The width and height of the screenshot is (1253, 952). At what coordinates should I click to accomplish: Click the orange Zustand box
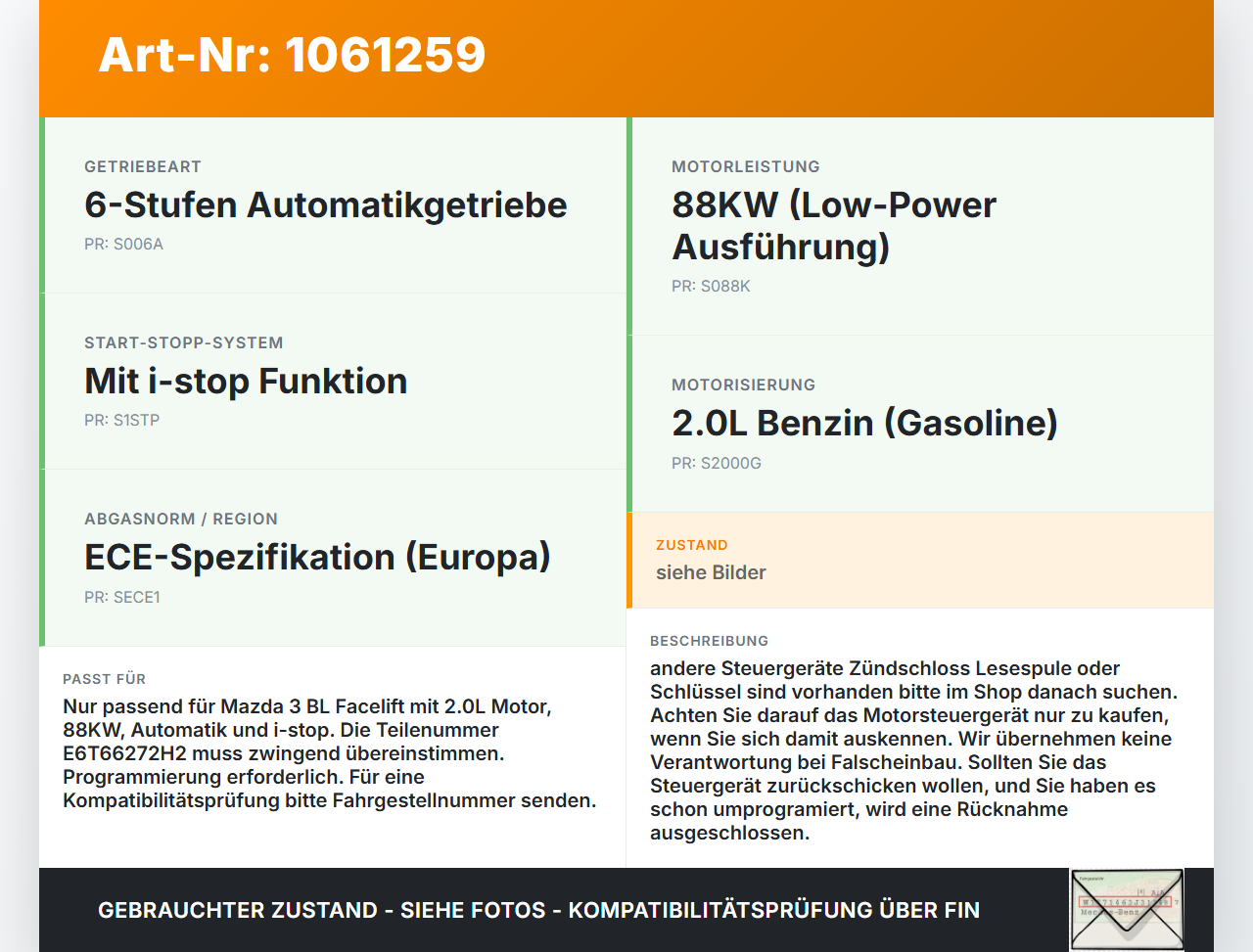click(920, 560)
